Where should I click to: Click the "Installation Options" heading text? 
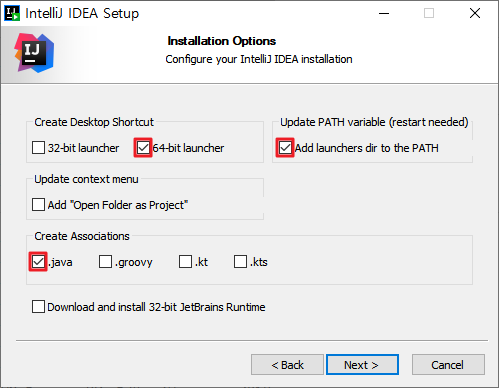click(222, 41)
